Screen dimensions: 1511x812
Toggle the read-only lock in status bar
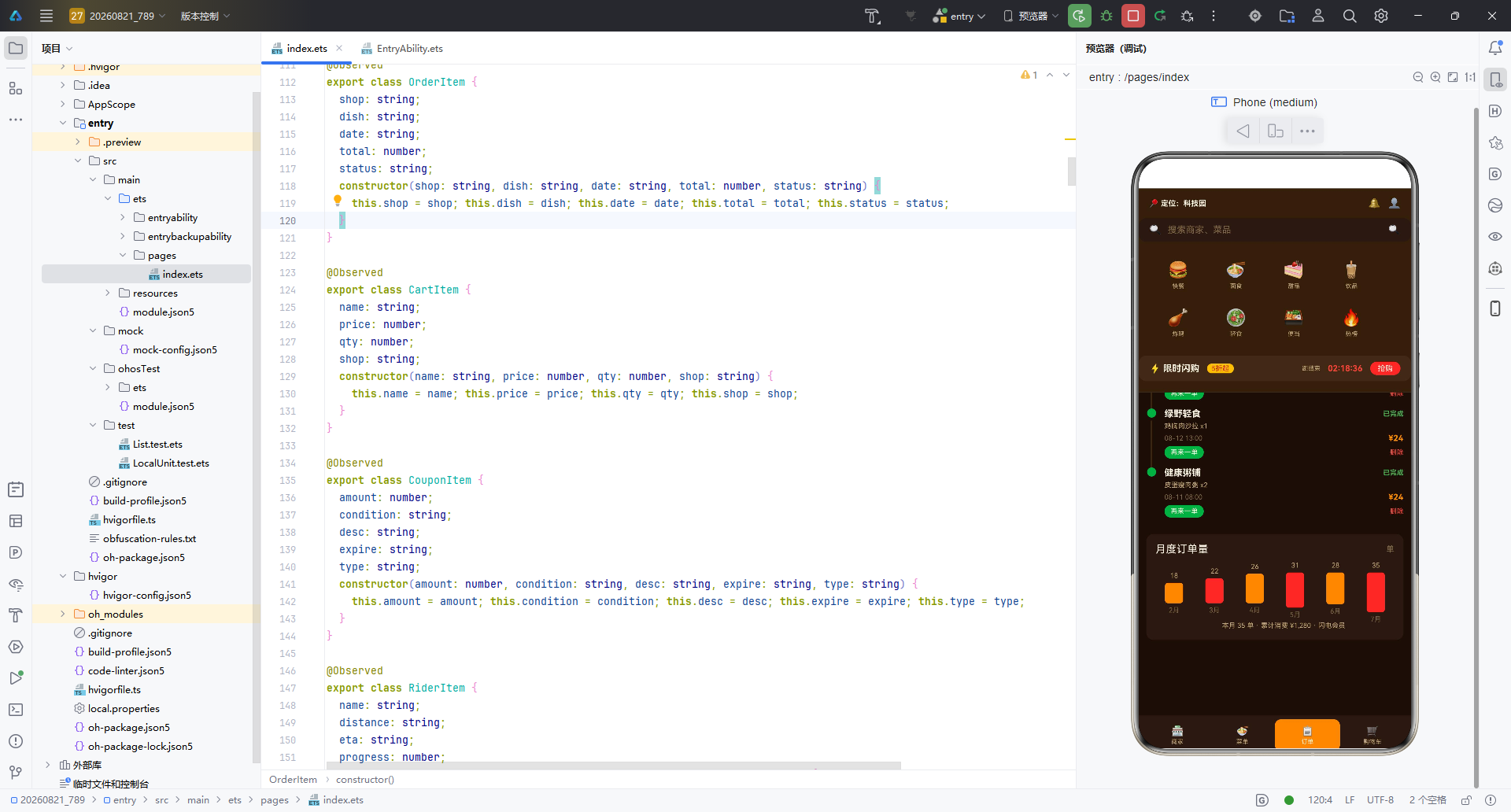(1467, 800)
